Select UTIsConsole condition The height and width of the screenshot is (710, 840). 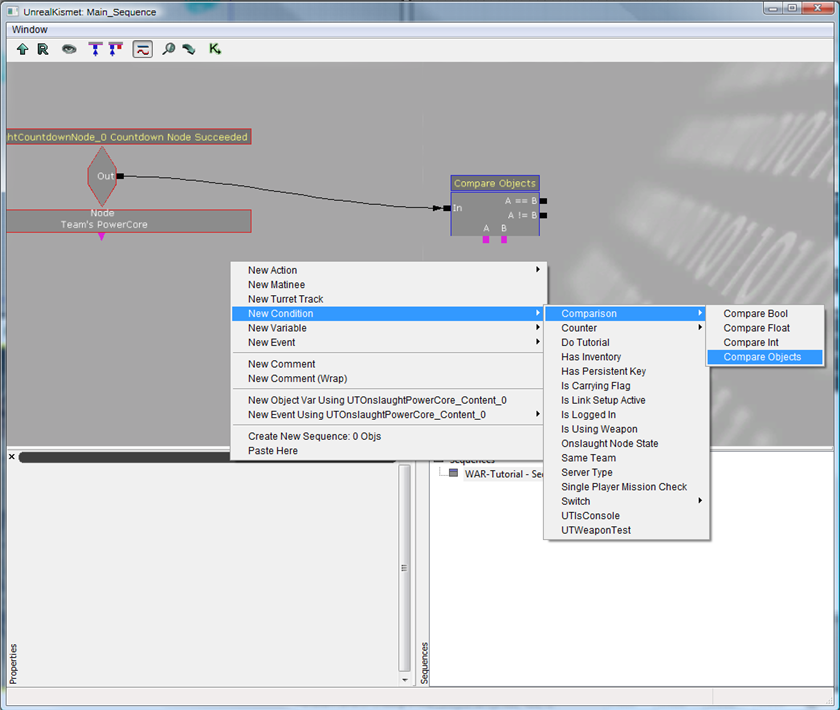pos(626,516)
